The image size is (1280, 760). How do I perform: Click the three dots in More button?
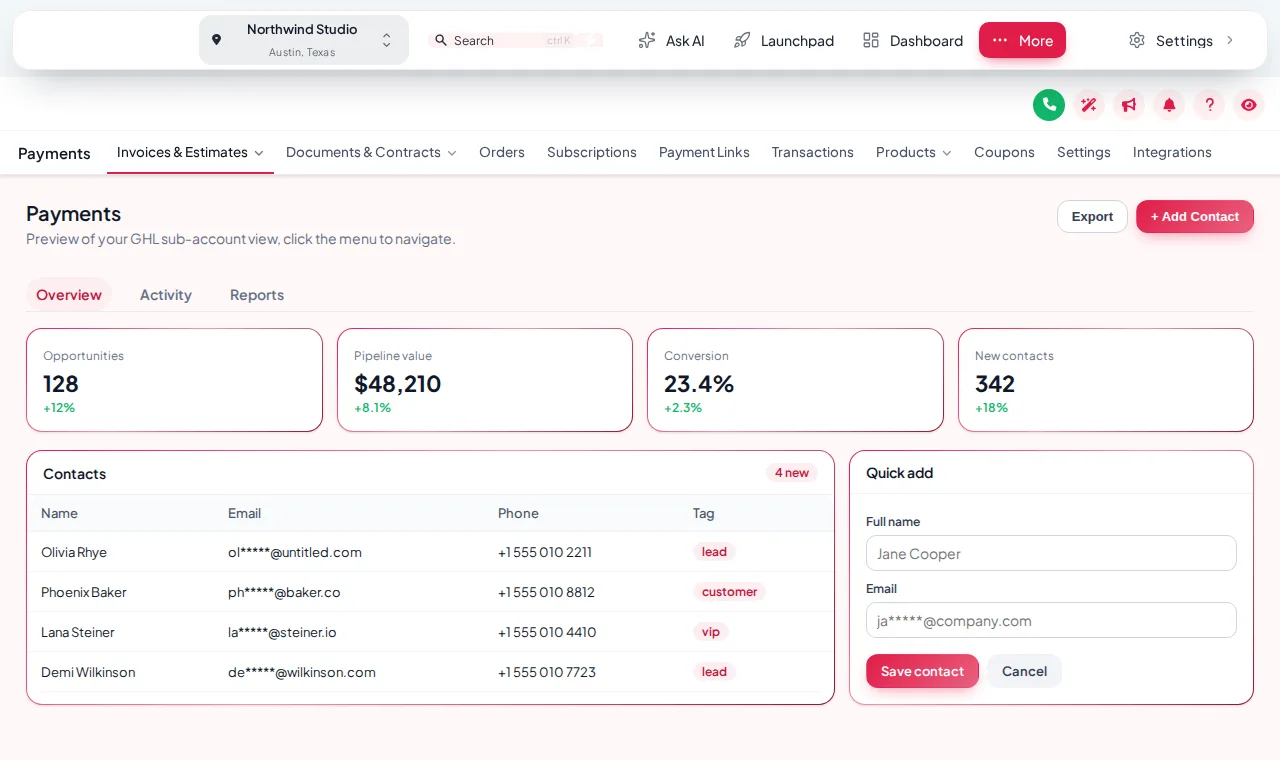coord(1000,40)
